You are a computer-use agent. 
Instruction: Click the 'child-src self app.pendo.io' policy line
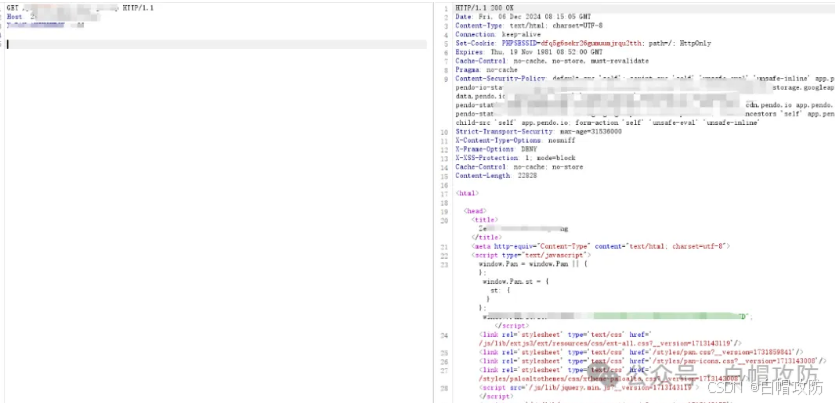(x=608, y=122)
